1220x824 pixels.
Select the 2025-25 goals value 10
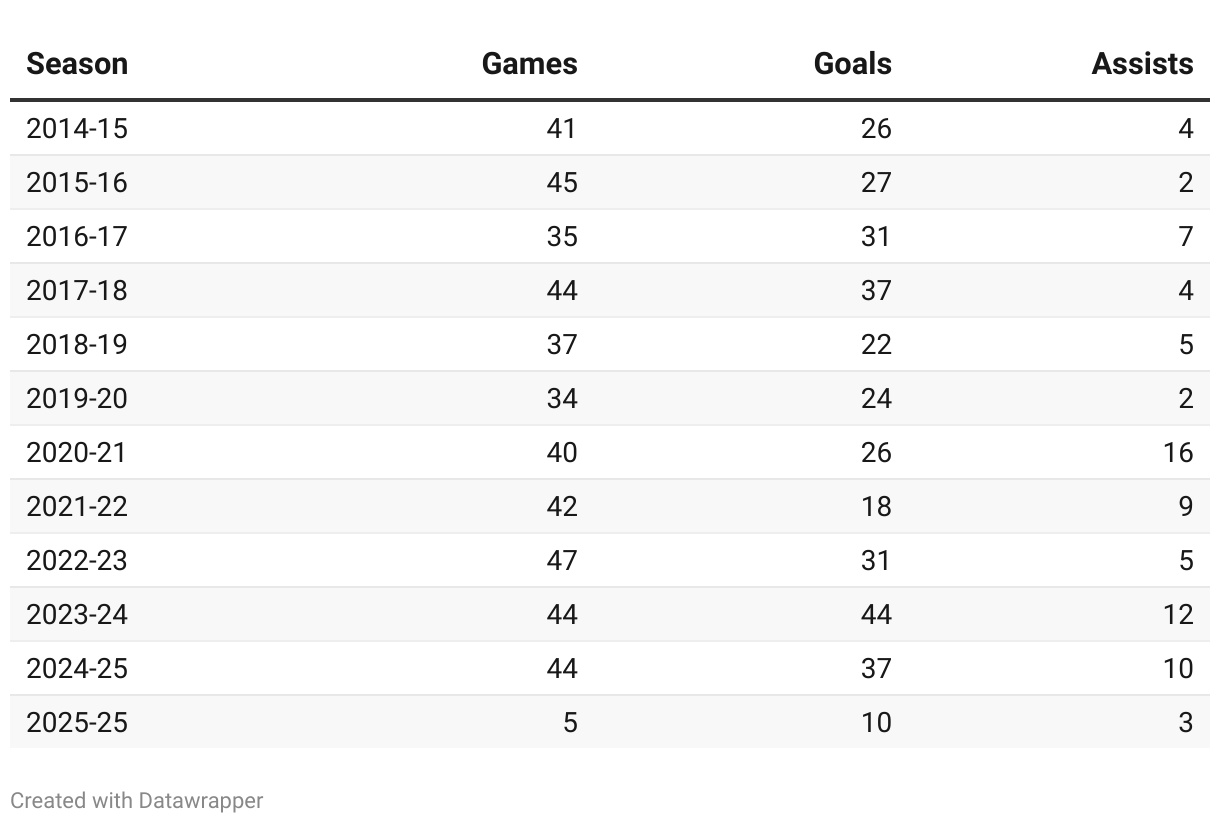pyautogui.click(x=875, y=723)
